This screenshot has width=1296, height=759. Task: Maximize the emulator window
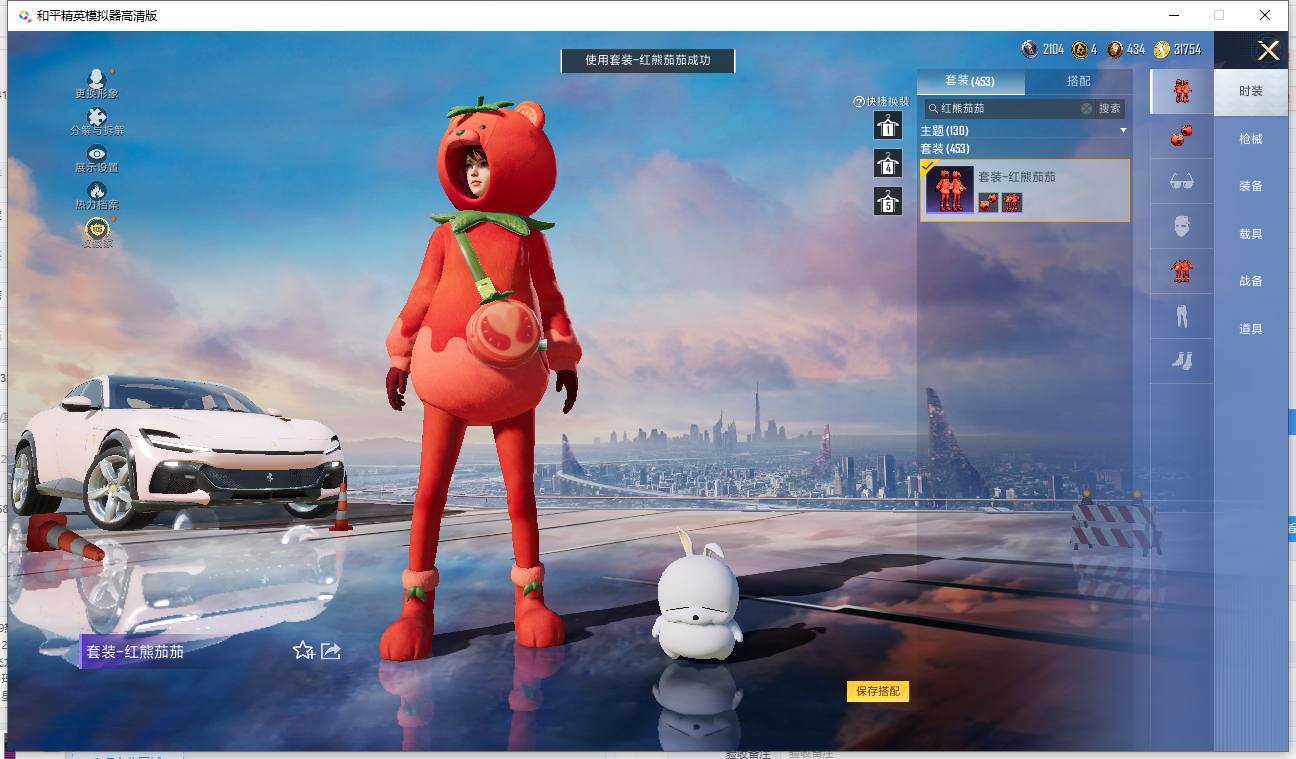pos(1219,15)
